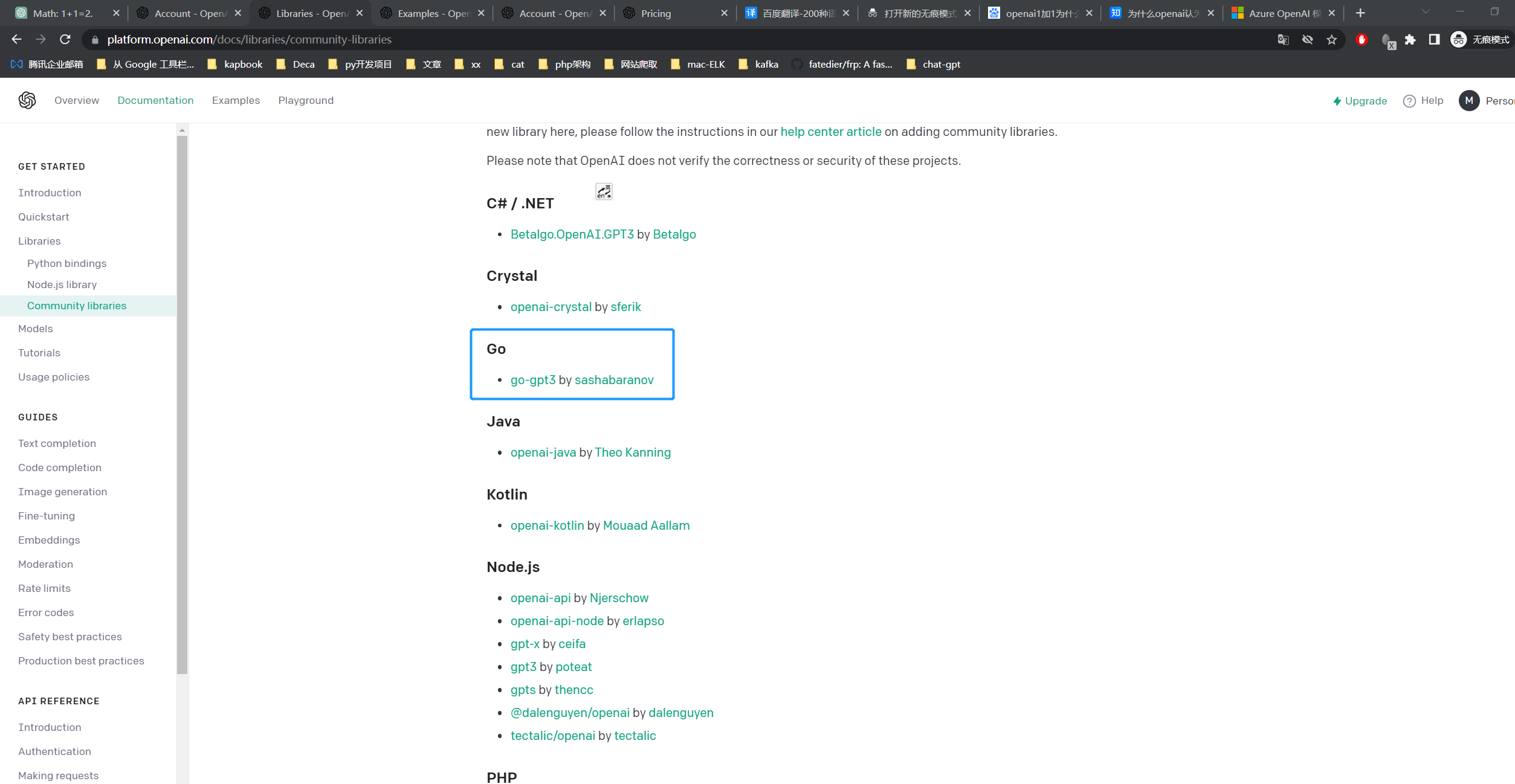Open the translate page icon
Viewport: 1515px width, 784px height.
click(1283, 40)
